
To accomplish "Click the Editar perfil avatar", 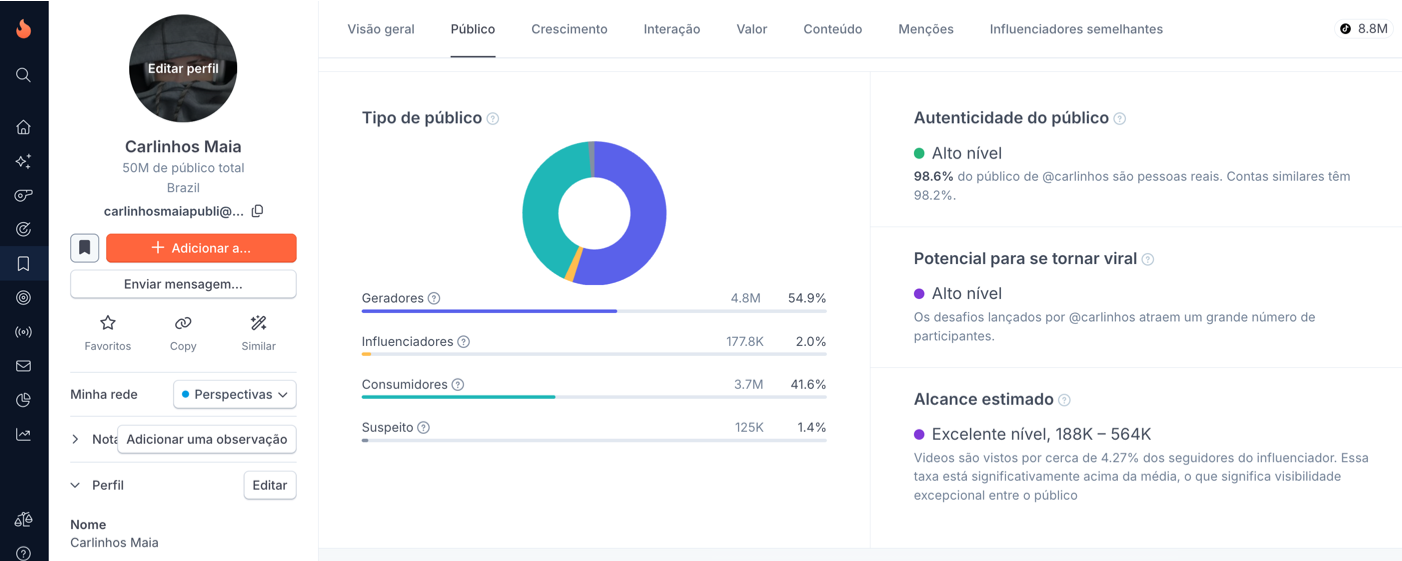I will [183, 69].
